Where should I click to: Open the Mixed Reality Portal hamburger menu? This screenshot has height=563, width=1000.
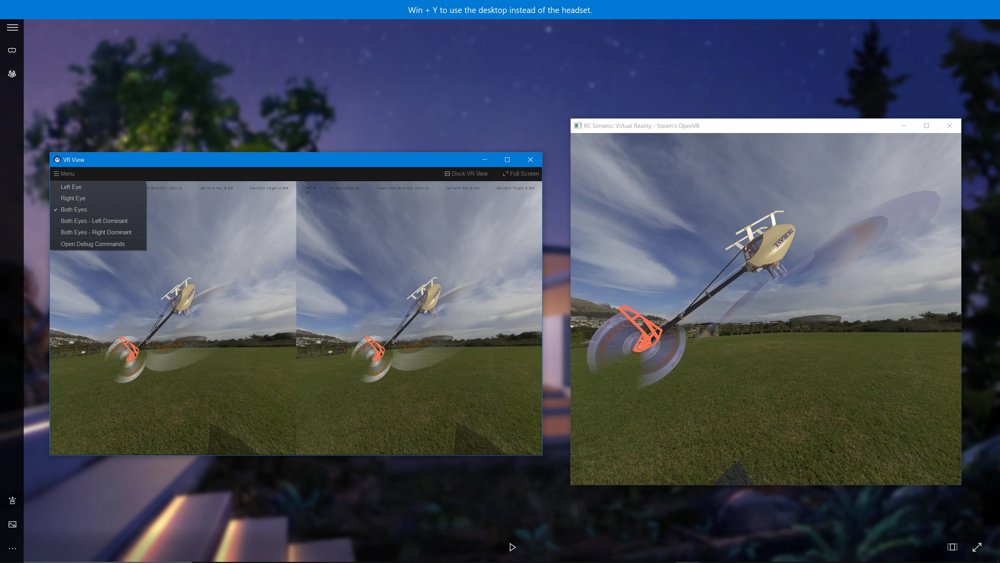click(x=12, y=27)
